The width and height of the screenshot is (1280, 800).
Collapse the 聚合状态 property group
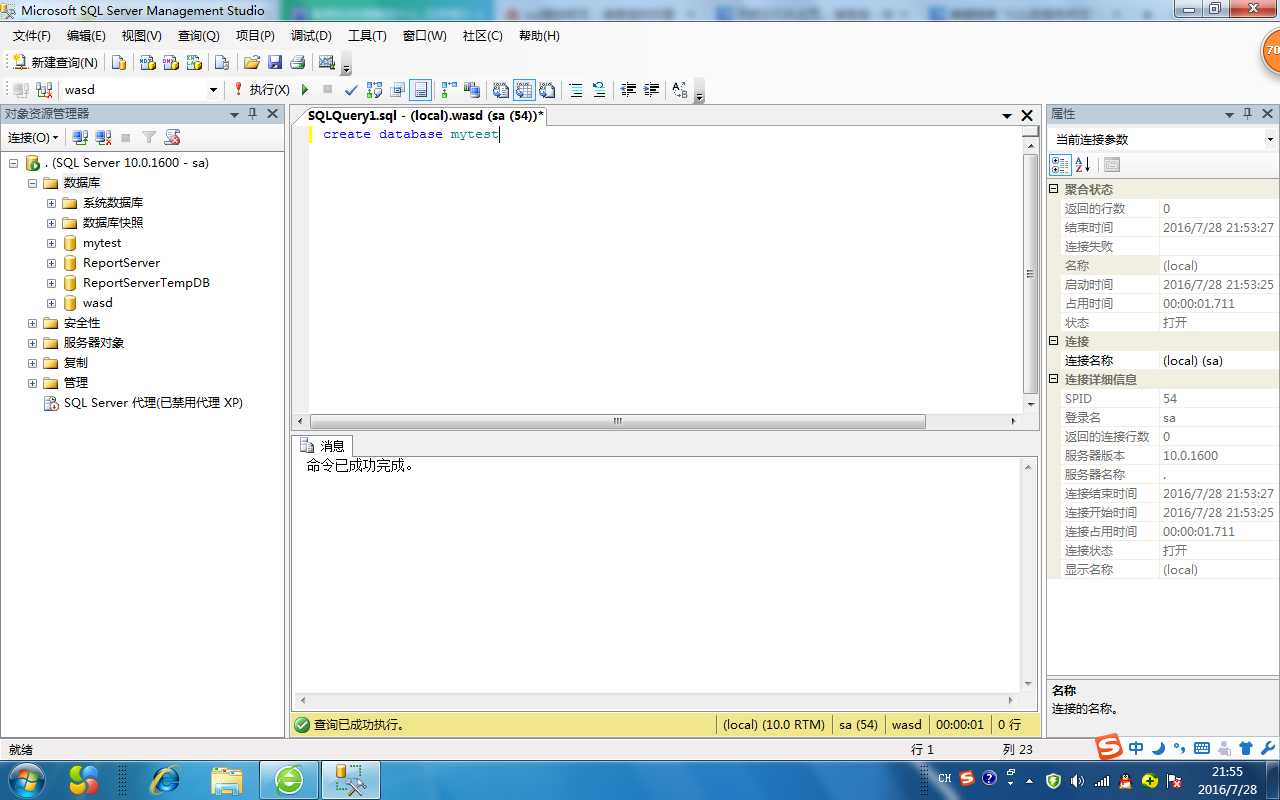coord(1053,189)
